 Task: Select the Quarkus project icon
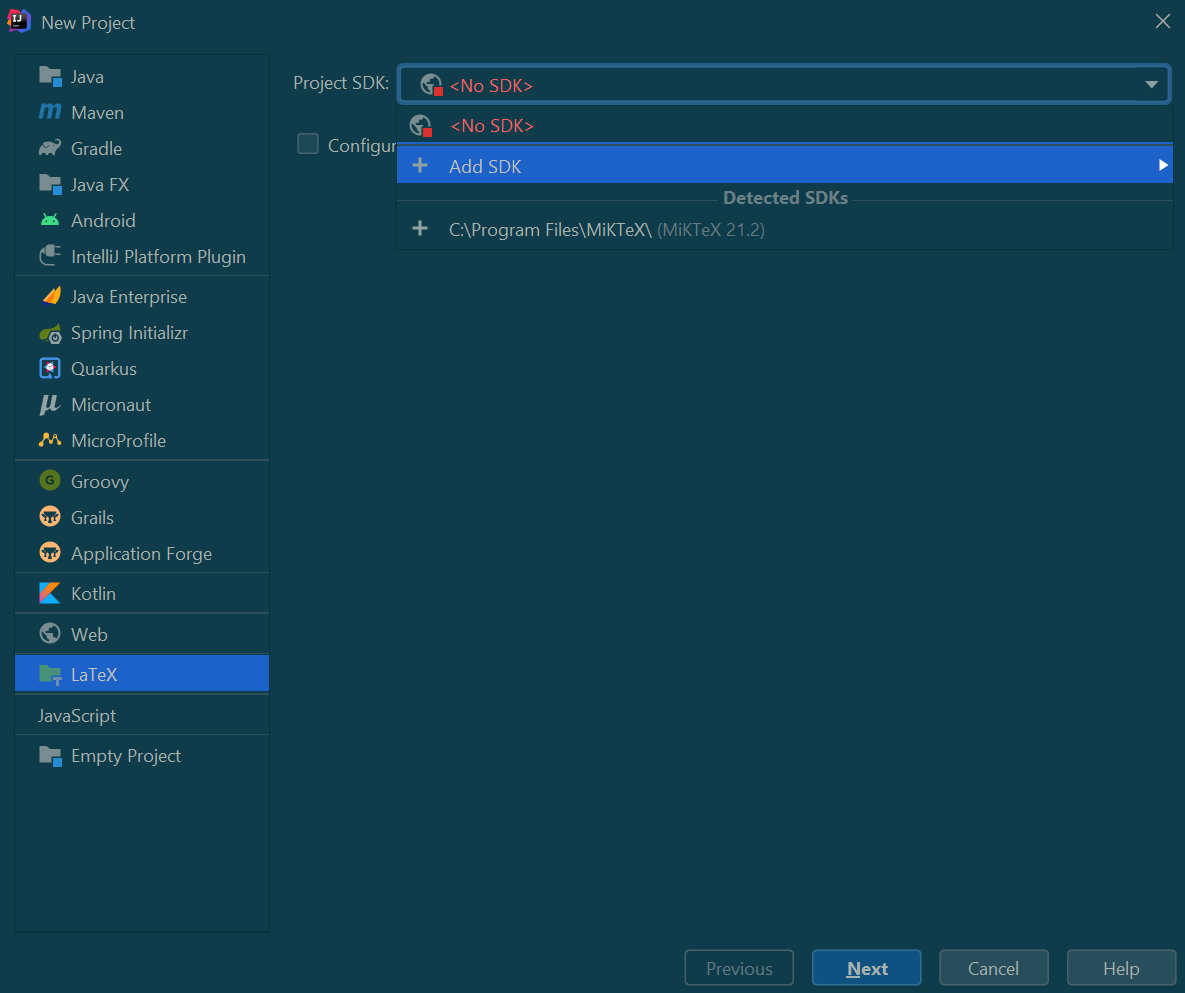coord(50,368)
